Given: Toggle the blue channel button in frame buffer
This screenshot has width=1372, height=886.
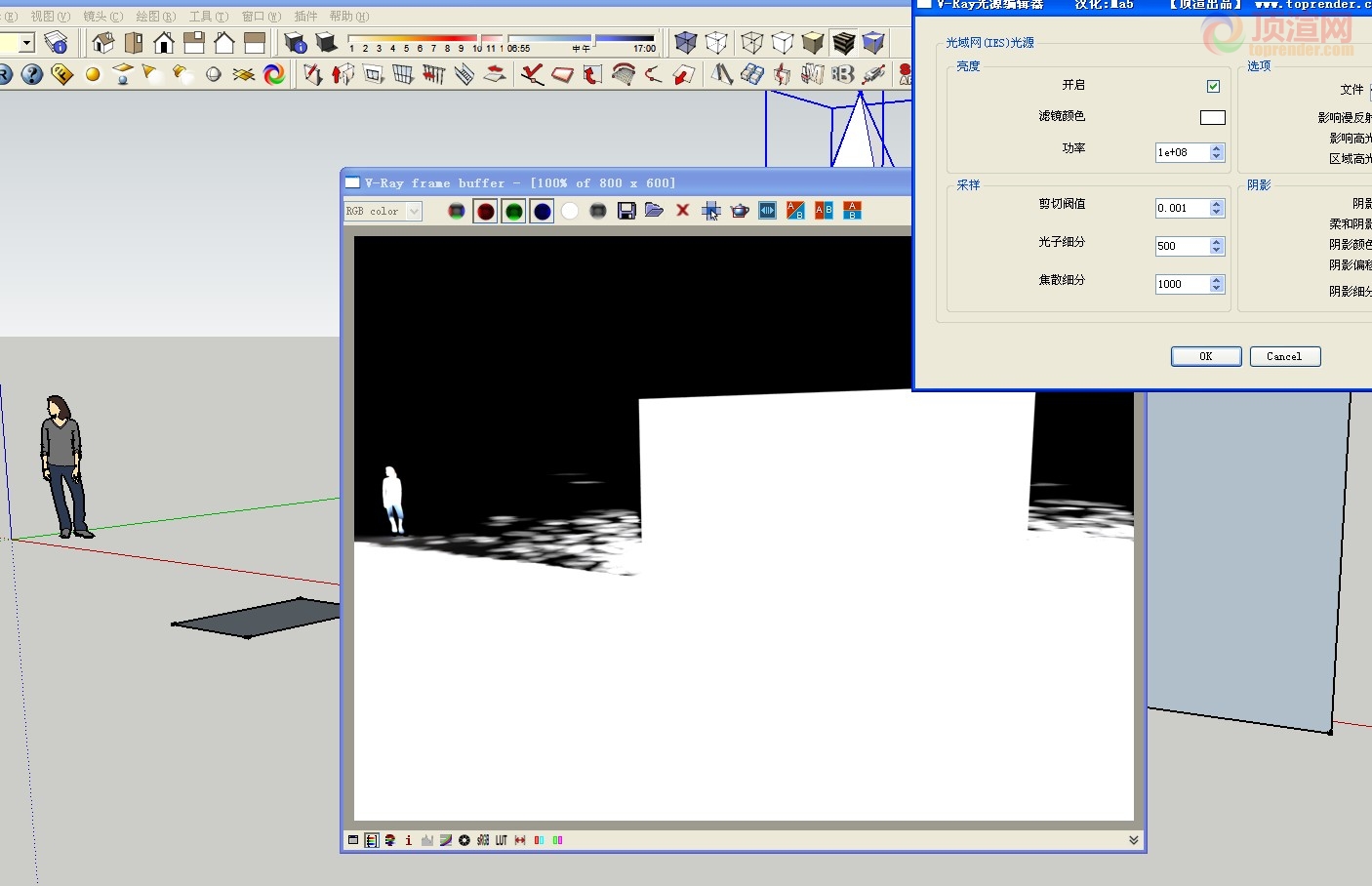Looking at the screenshot, I should point(542,211).
